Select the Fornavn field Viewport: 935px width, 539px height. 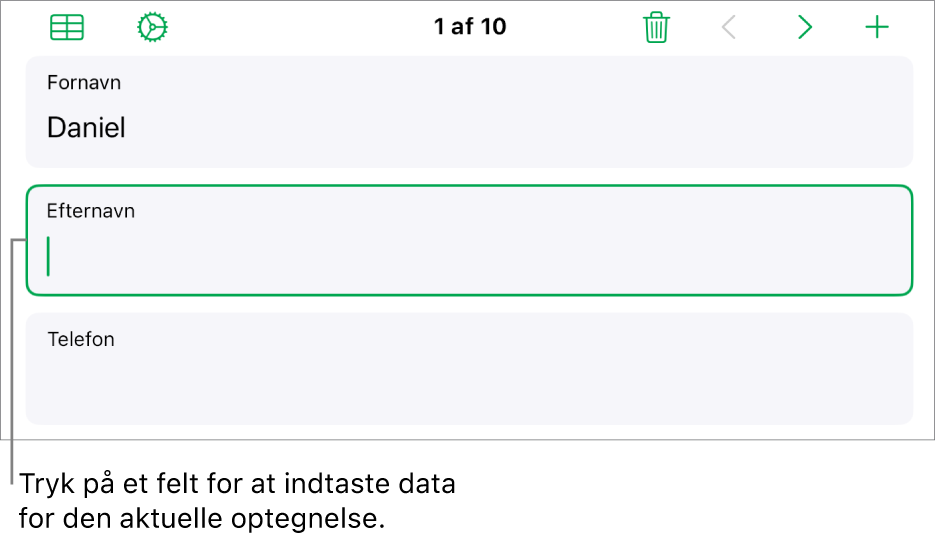pos(469,112)
